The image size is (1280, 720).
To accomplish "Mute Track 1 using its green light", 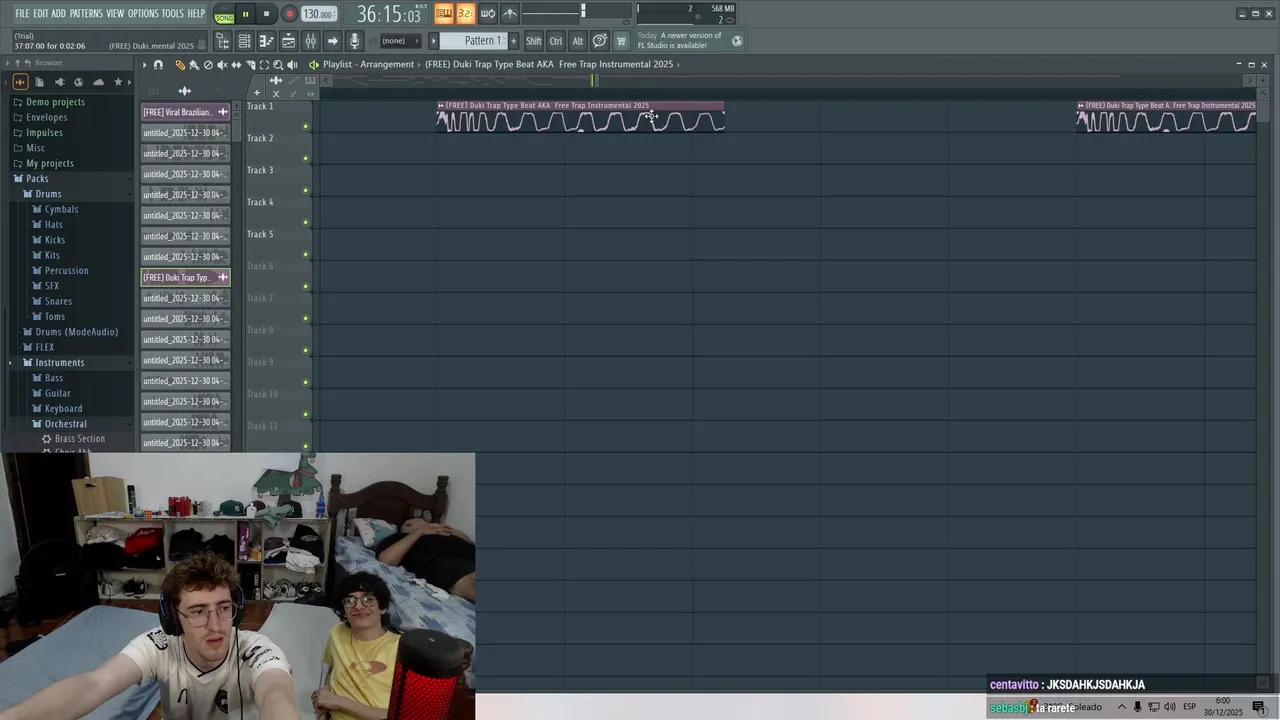I will tap(306, 126).
